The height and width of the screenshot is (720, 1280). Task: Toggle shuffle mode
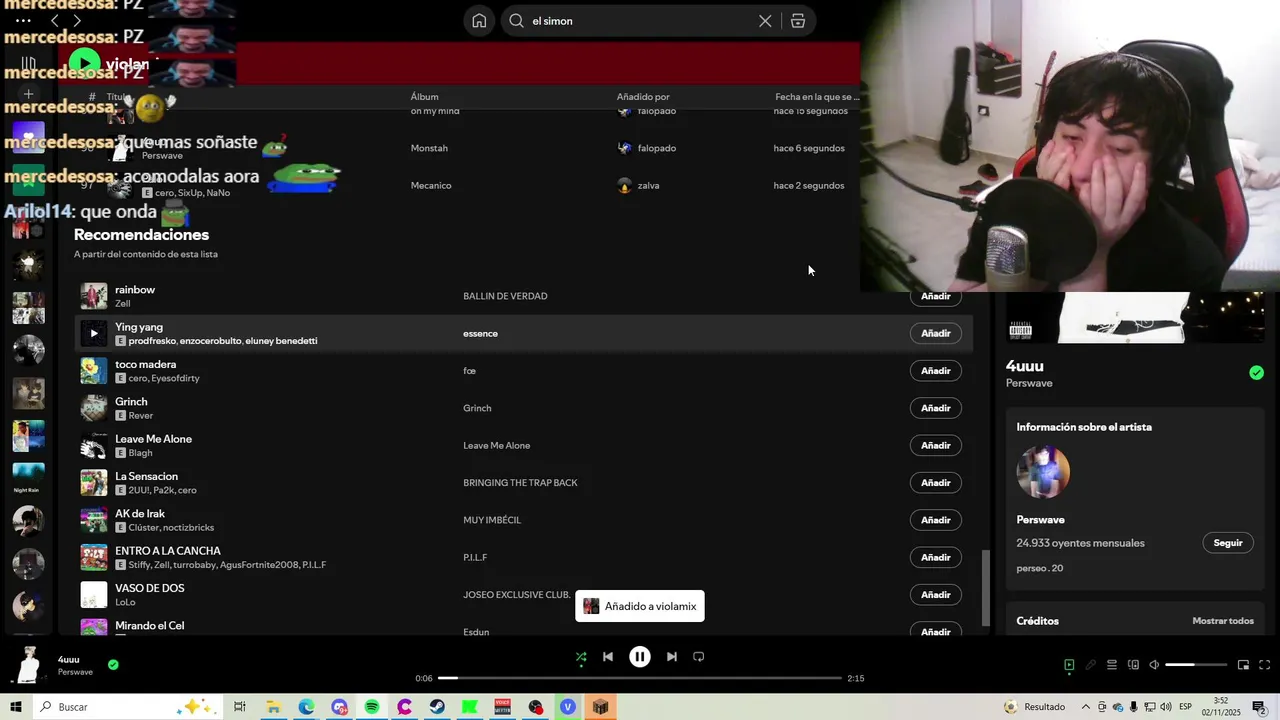[x=581, y=657]
